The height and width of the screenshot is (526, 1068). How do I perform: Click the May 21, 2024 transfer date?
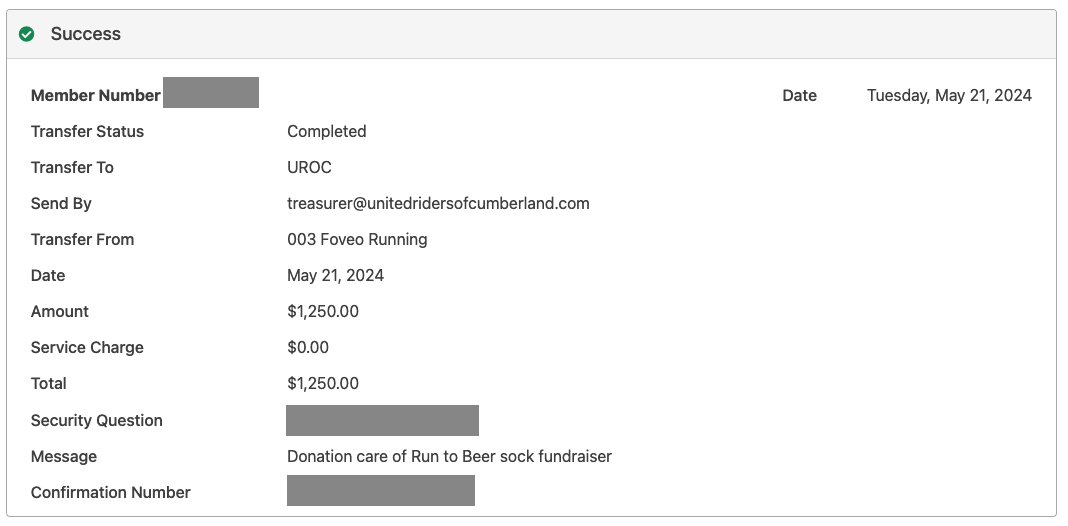click(x=336, y=276)
